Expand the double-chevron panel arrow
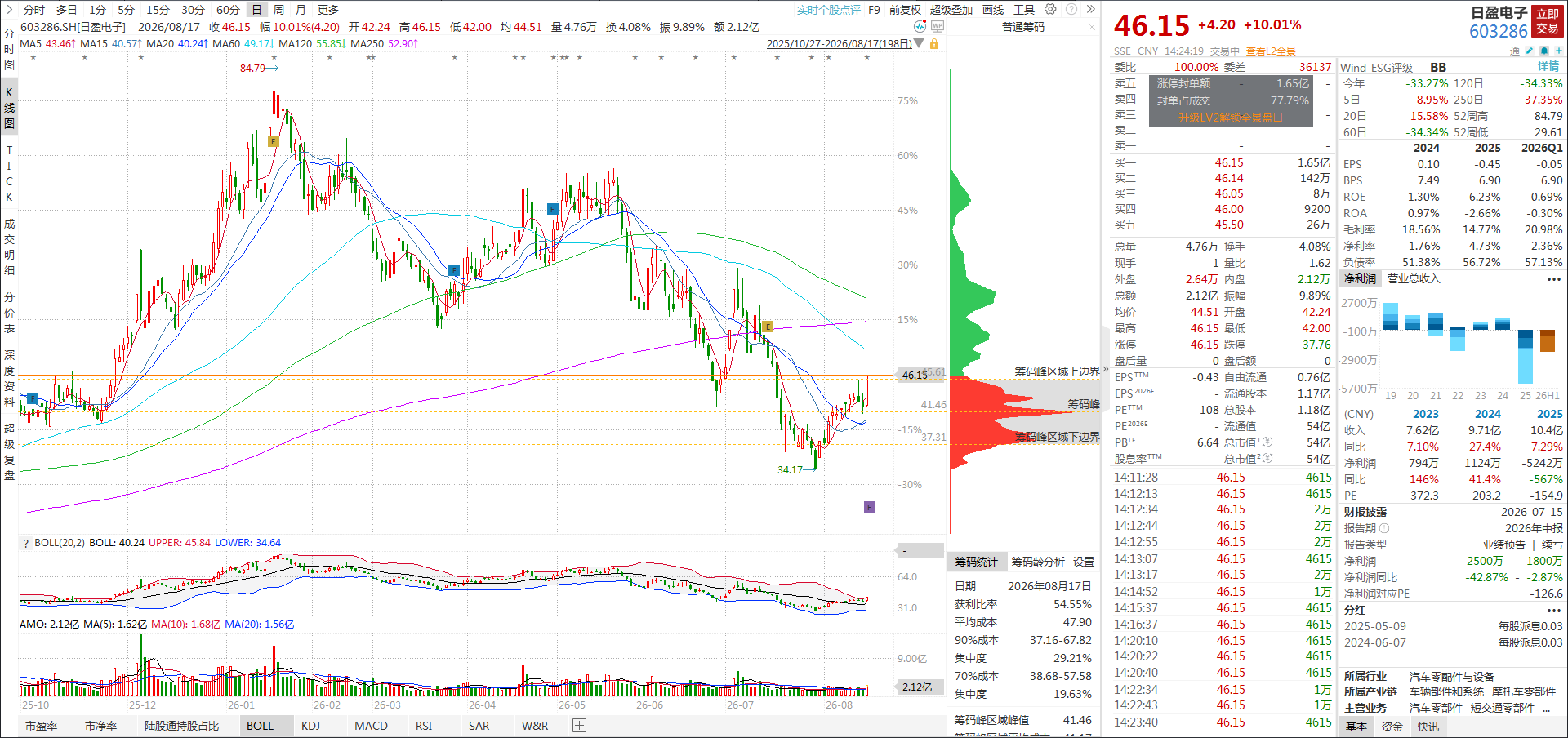 pyautogui.click(x=1090, y=9)
